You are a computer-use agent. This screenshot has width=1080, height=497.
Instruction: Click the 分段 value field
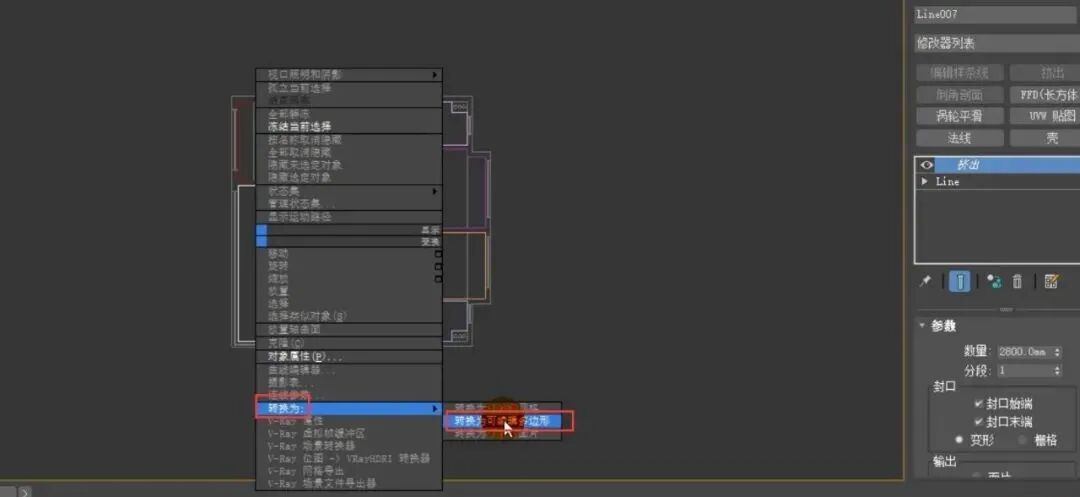(x=1025, y=371)
